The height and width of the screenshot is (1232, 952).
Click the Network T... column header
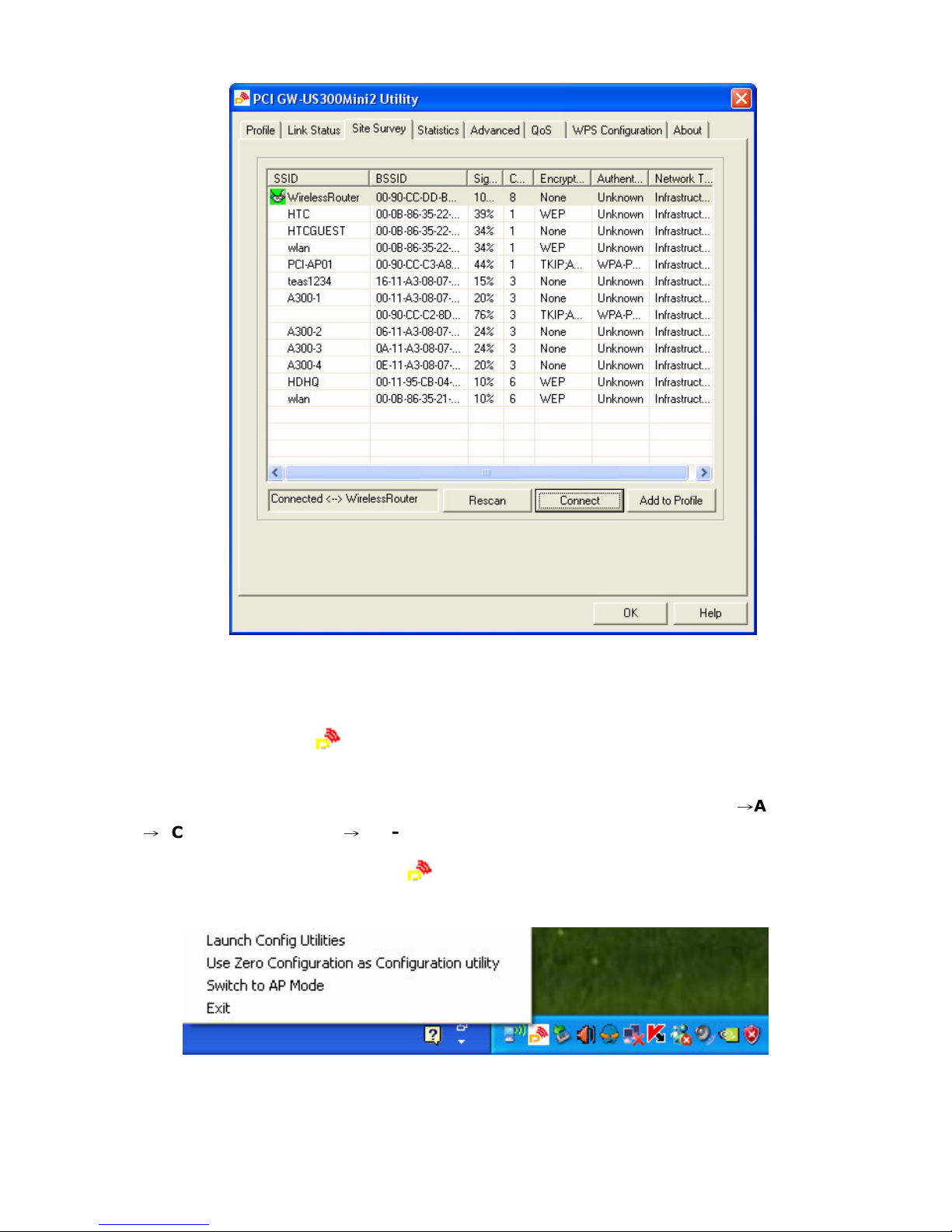coord(681,178)
